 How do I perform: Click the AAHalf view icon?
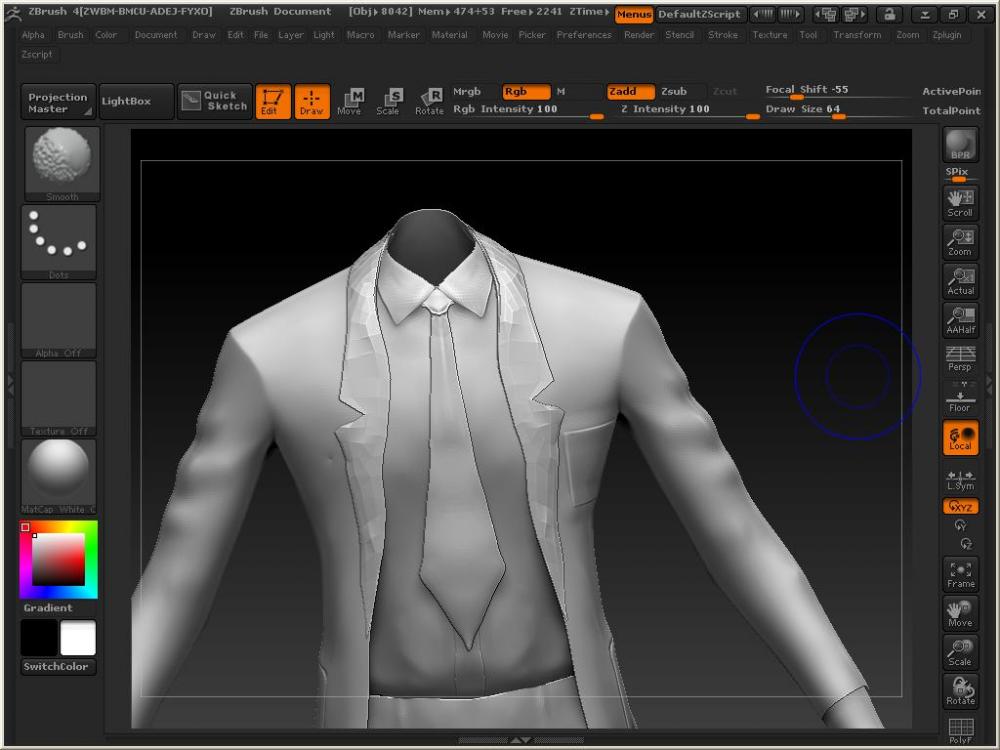tap(960, 320)
